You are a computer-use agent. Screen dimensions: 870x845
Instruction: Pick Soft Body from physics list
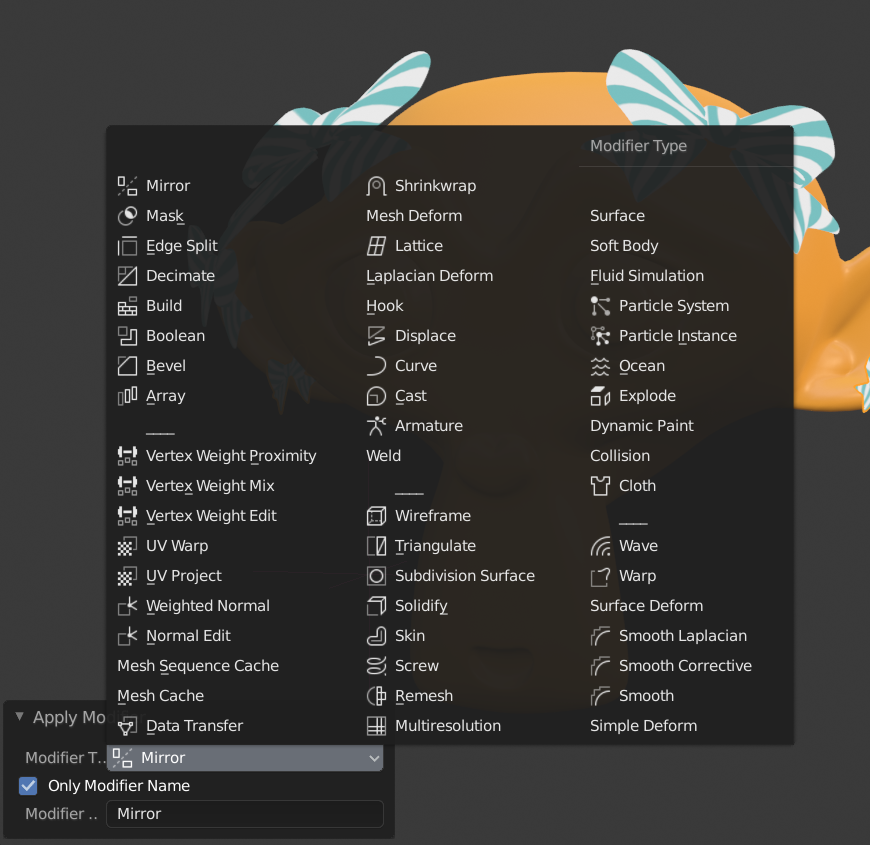[x=624, y=246]
